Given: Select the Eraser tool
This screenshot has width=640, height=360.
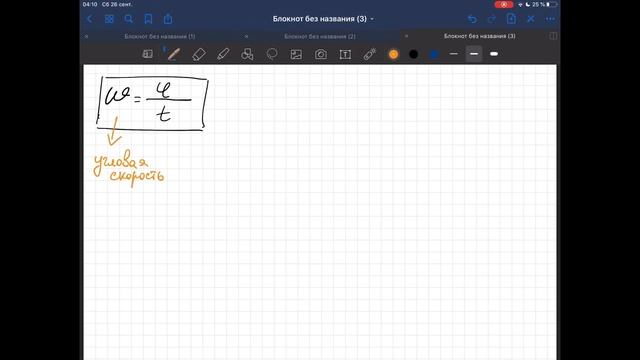Looking at the screenshot, I should (199, 54).
